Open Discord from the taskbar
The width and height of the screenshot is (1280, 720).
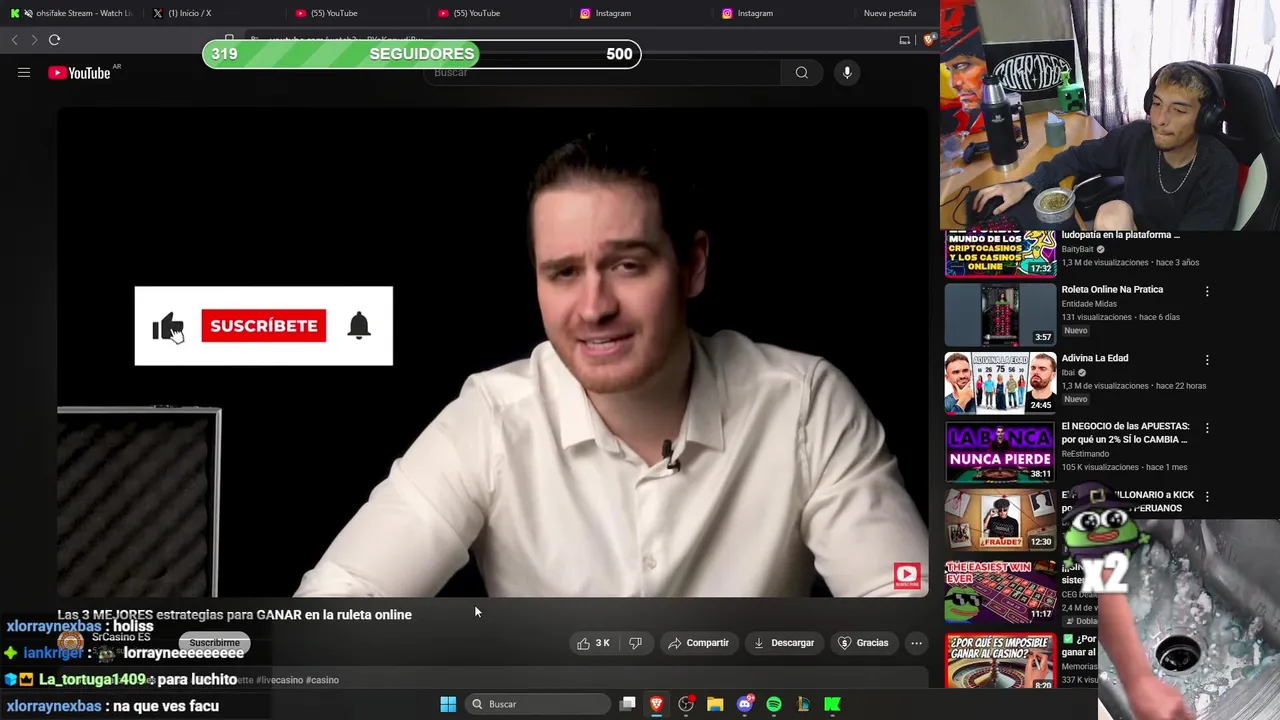(745, 704)
